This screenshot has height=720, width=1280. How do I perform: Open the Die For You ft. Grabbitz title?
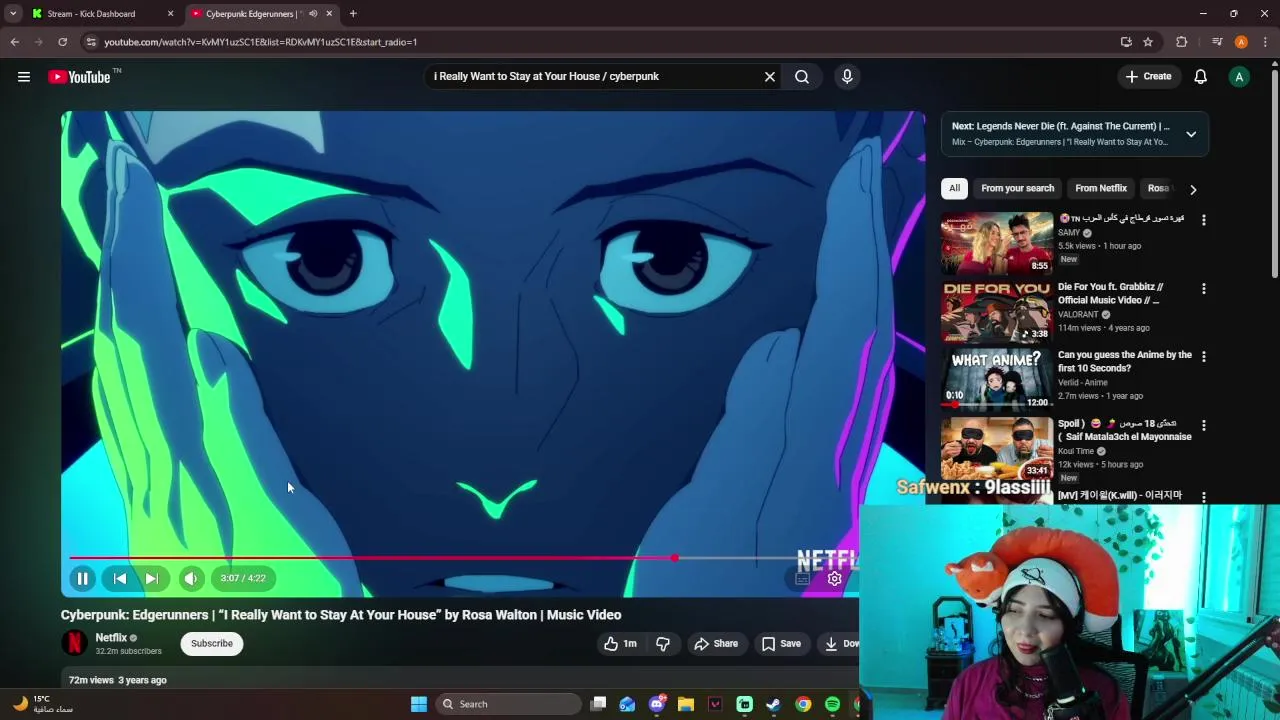tap(1110, 293)
